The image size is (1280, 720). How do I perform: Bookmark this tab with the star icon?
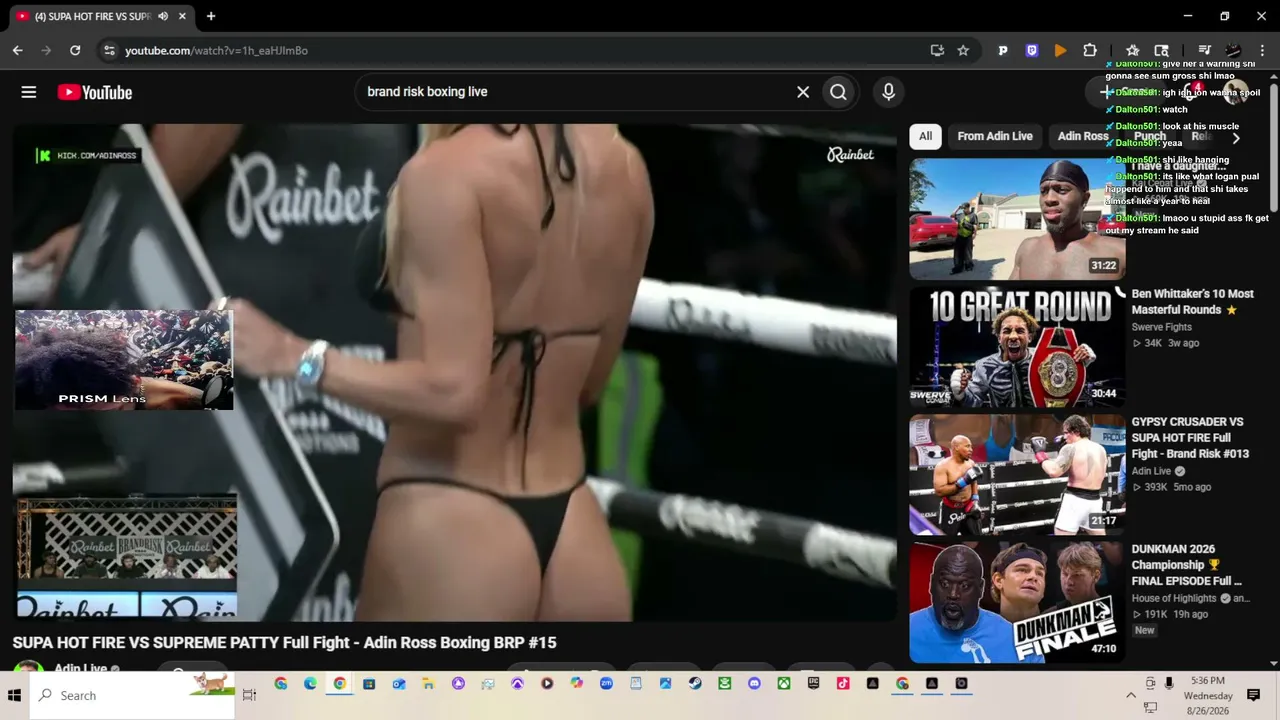click(x=963, y=50)
